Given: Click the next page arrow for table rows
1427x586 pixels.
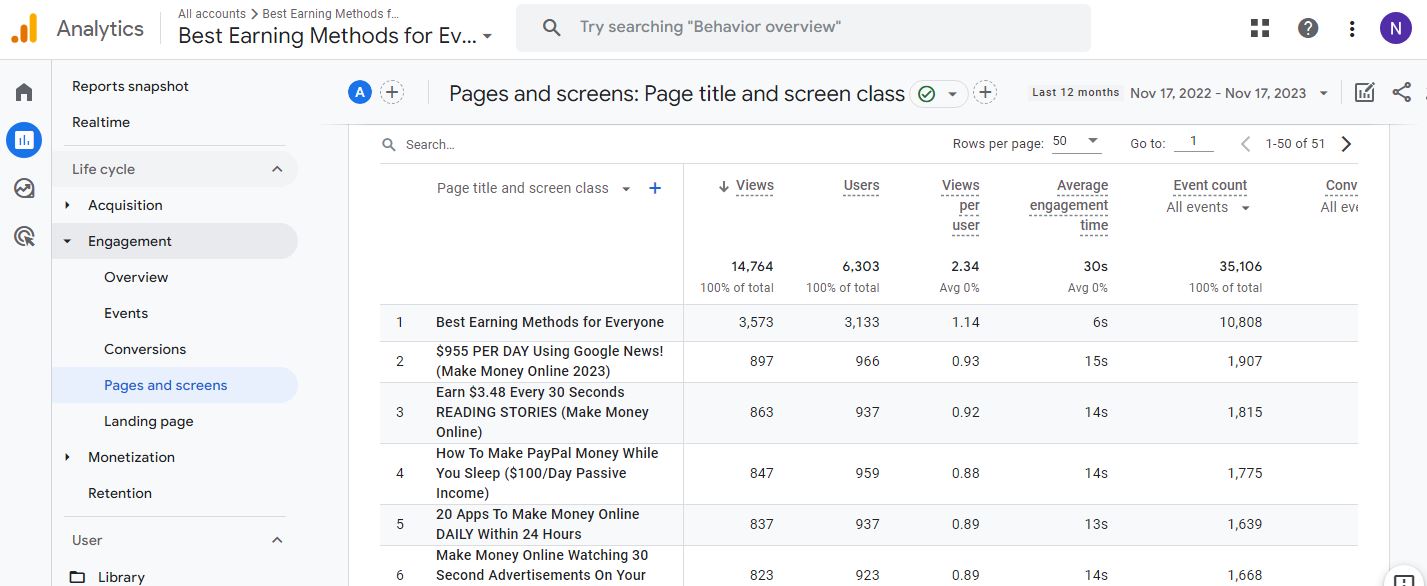Looking at the screenshot, I should (x=1346, y=143).
